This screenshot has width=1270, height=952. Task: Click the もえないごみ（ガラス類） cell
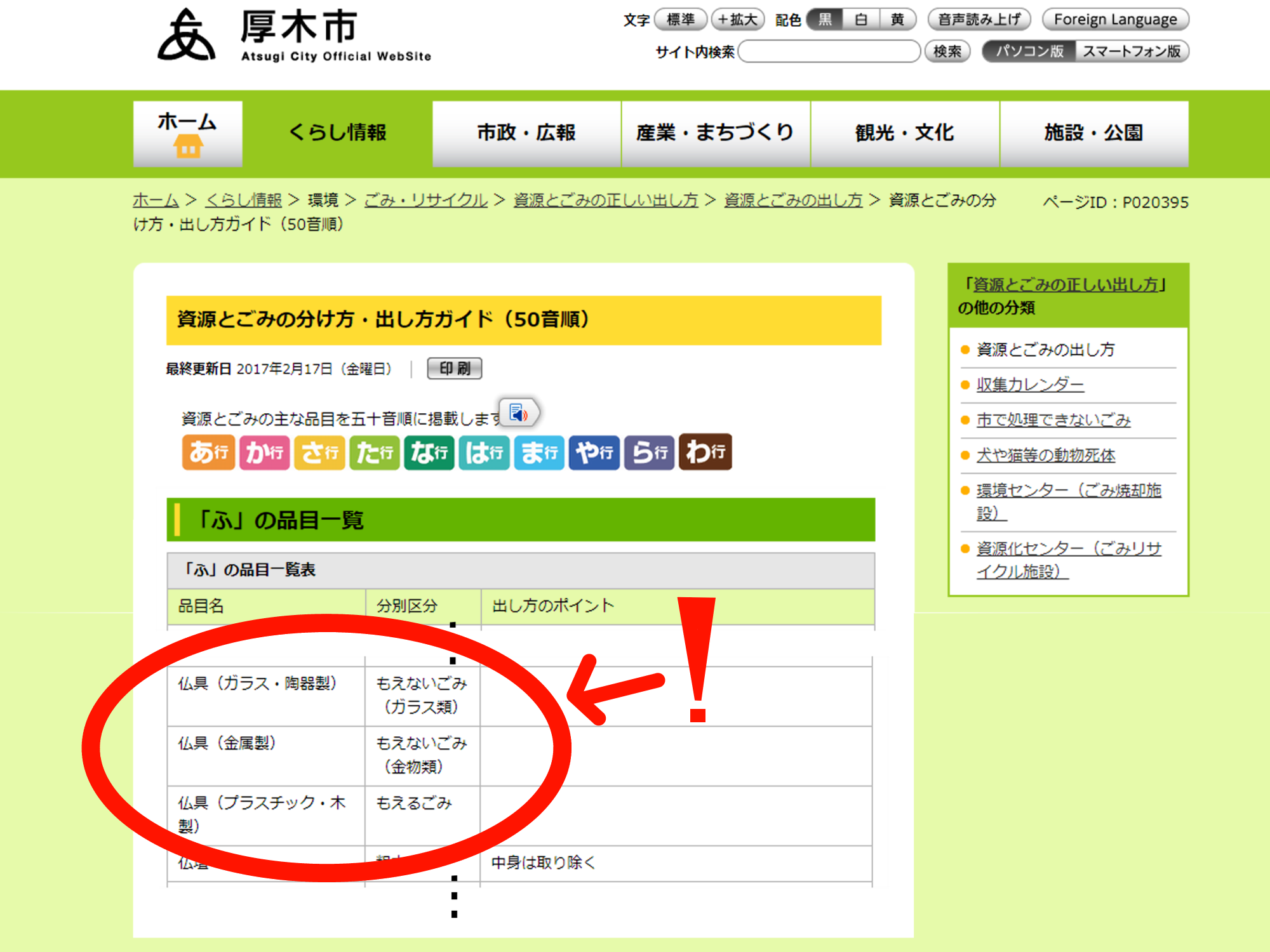(422, 695)
